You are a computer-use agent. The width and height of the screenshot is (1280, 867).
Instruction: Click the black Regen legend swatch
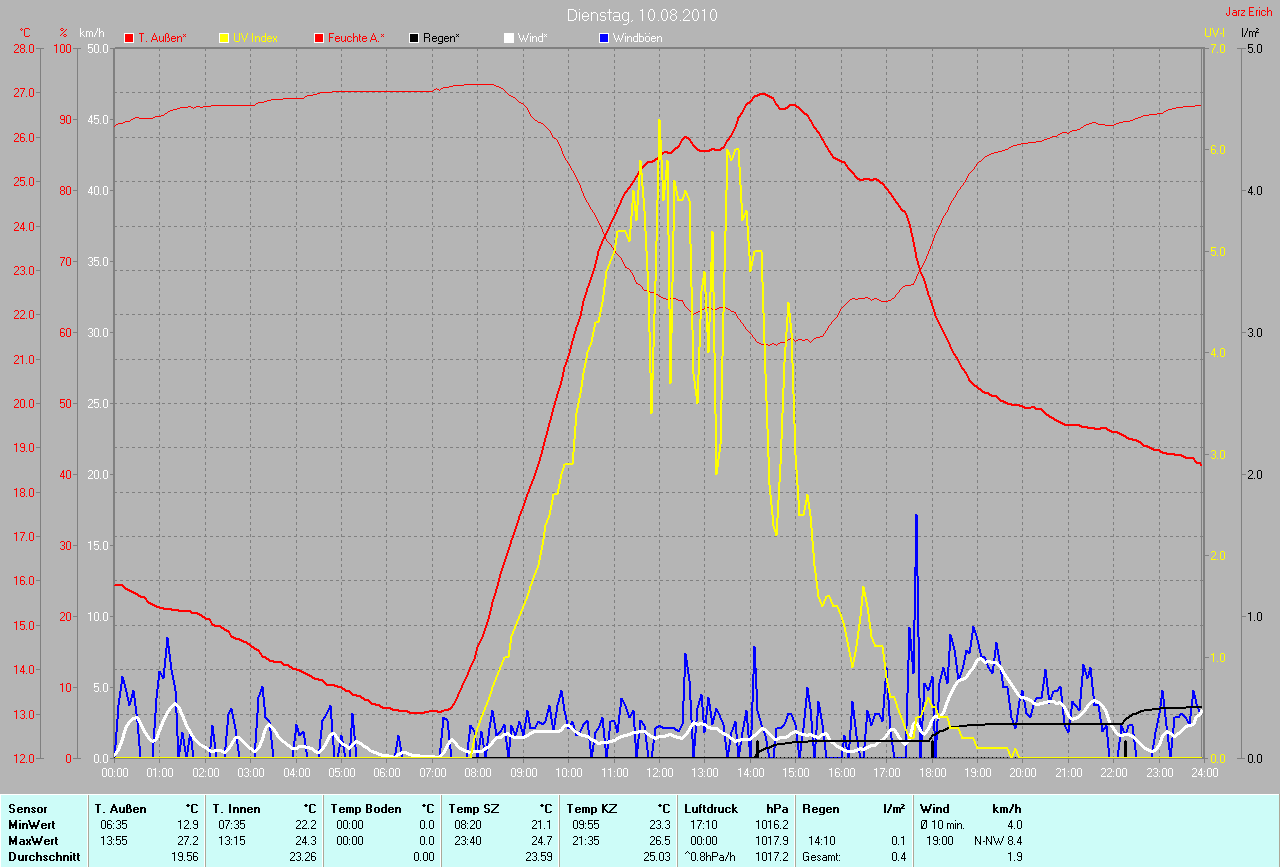tap(414, 38)
